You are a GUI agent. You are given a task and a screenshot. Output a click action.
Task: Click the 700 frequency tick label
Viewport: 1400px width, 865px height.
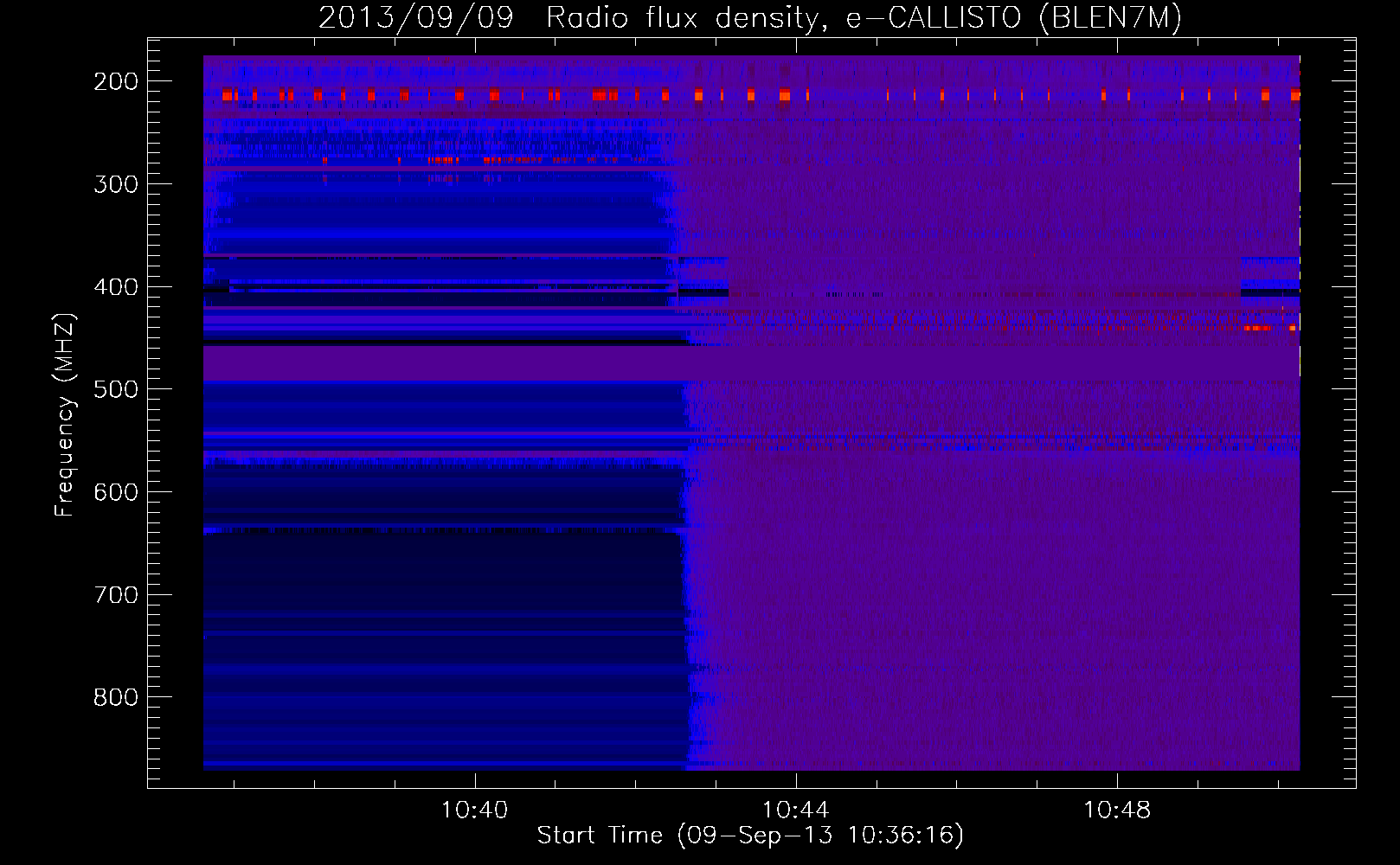(x=116, y=595)
